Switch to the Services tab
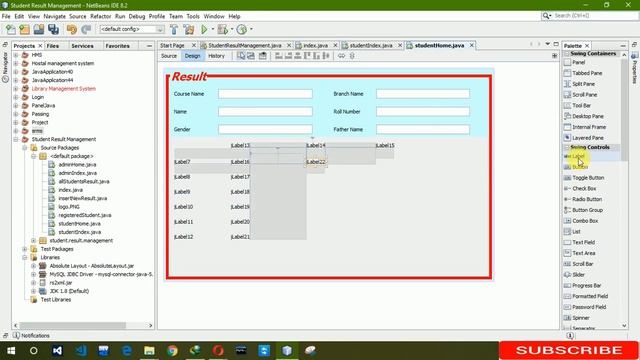 82,46
